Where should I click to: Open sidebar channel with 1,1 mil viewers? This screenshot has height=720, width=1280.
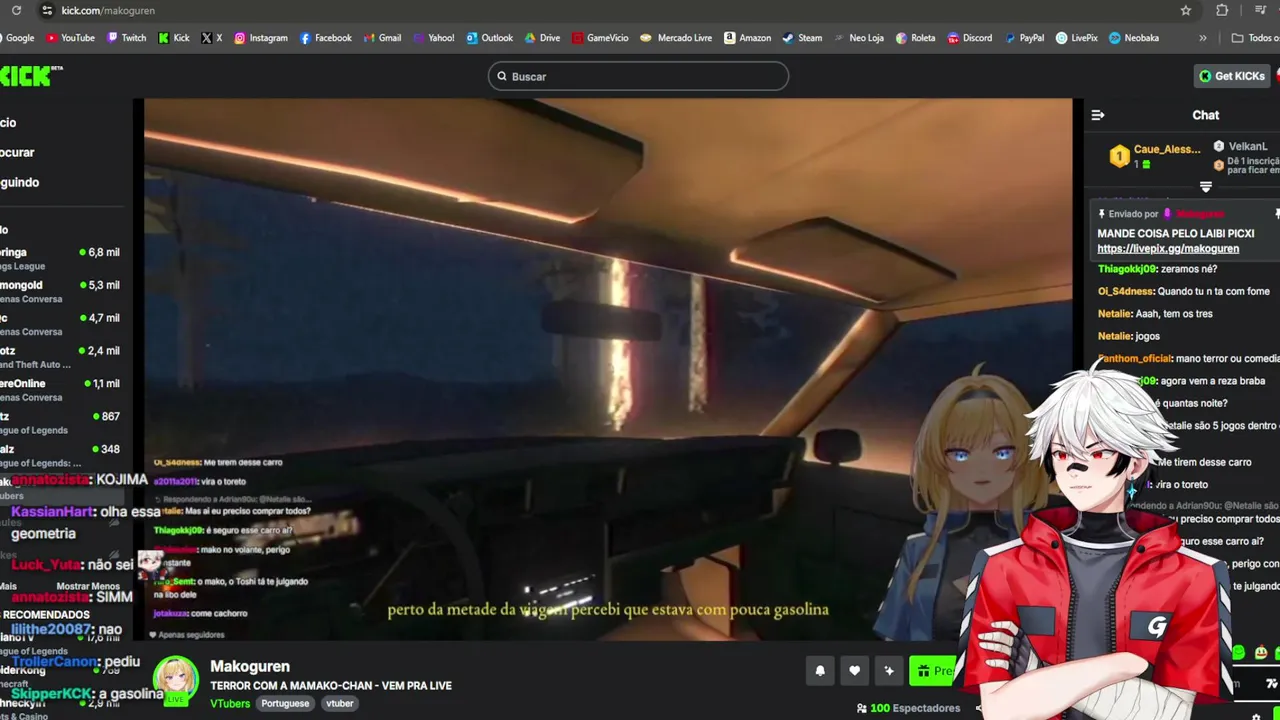tap(60, 390)
